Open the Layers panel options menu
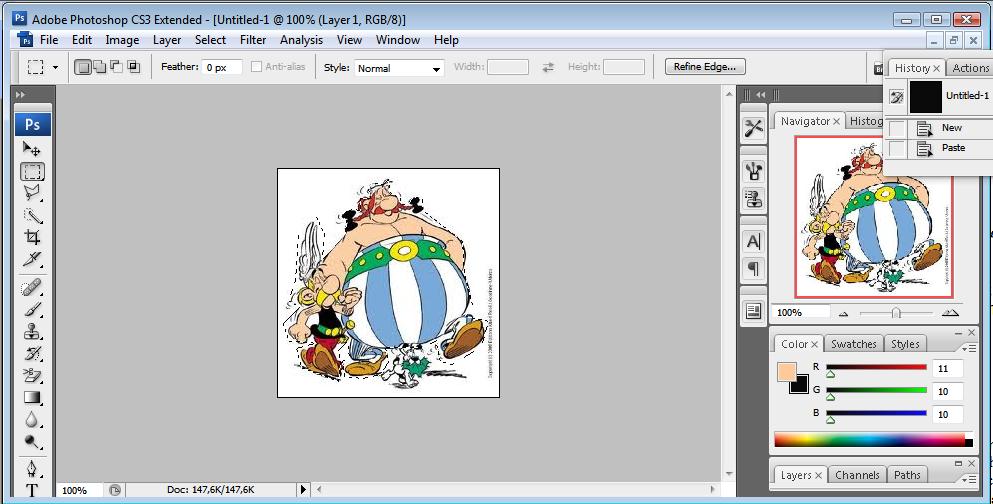The image size is (993, 504). coord(968,479)
